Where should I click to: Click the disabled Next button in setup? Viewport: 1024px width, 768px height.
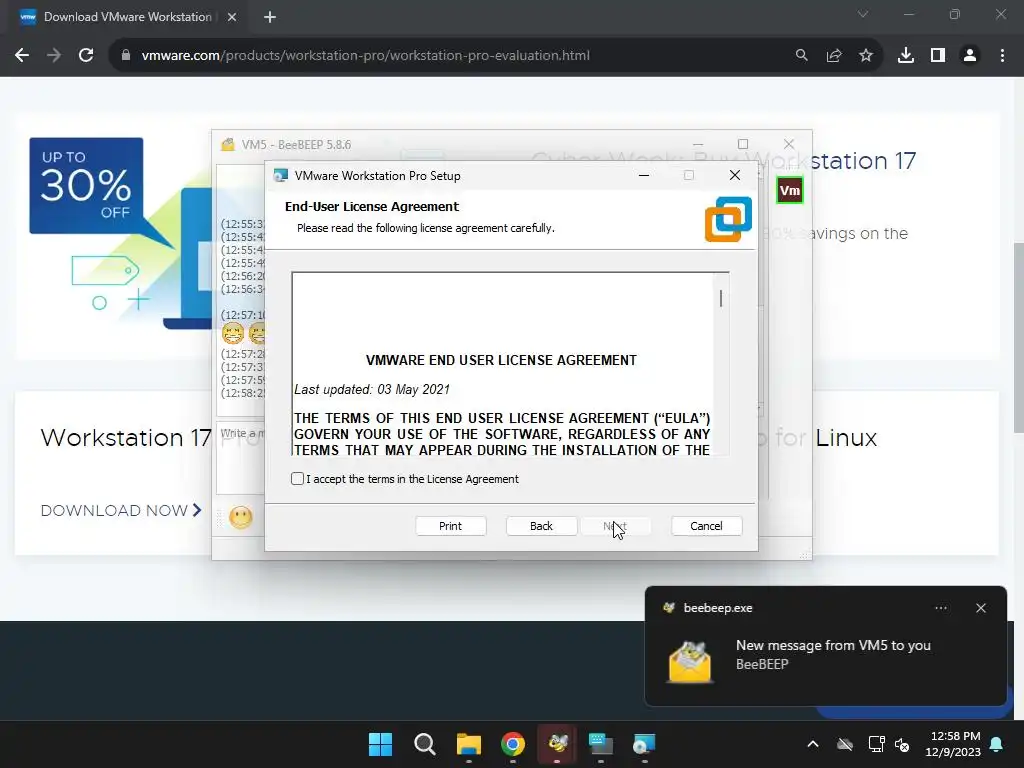coord(616,526)
